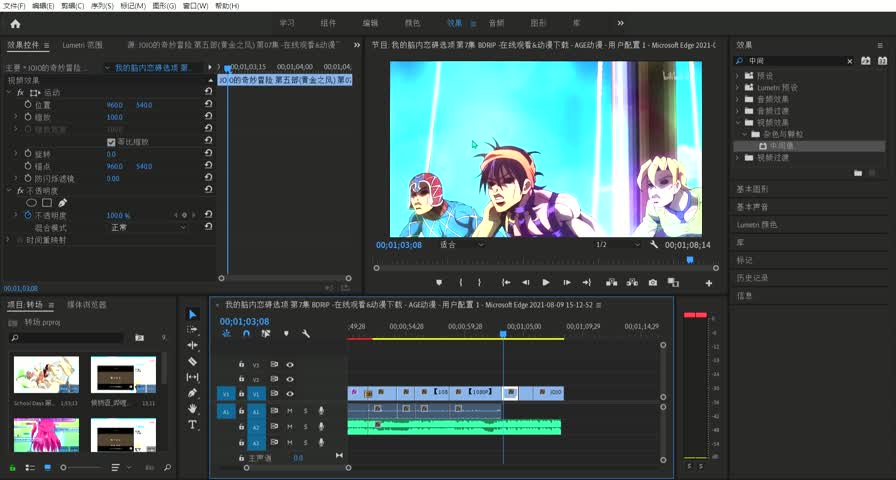
Task: Select the Hand tool
Action: 193,409
